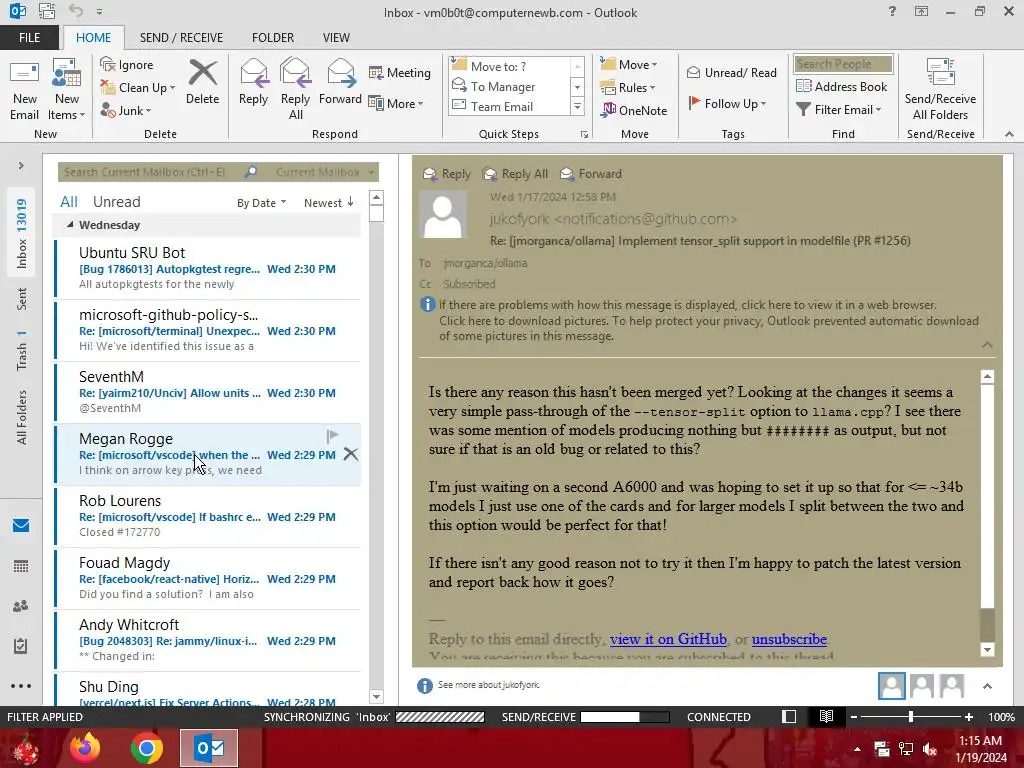Select the HOME ribbon tab
Screen dimensions: 1024x768
coord(93,37)
